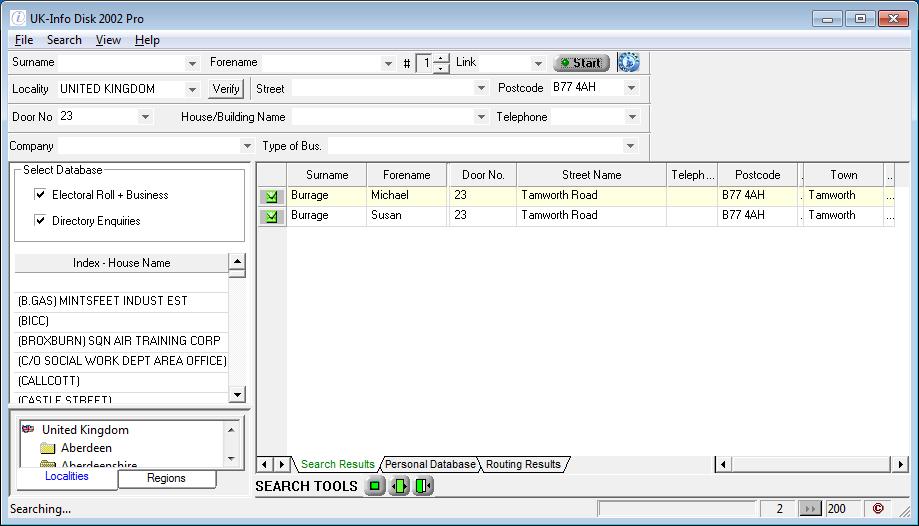The height and width of the screenshot is (526, 919).
Task: Click the blue clock icon beside Start
Action: coord(628,63)
